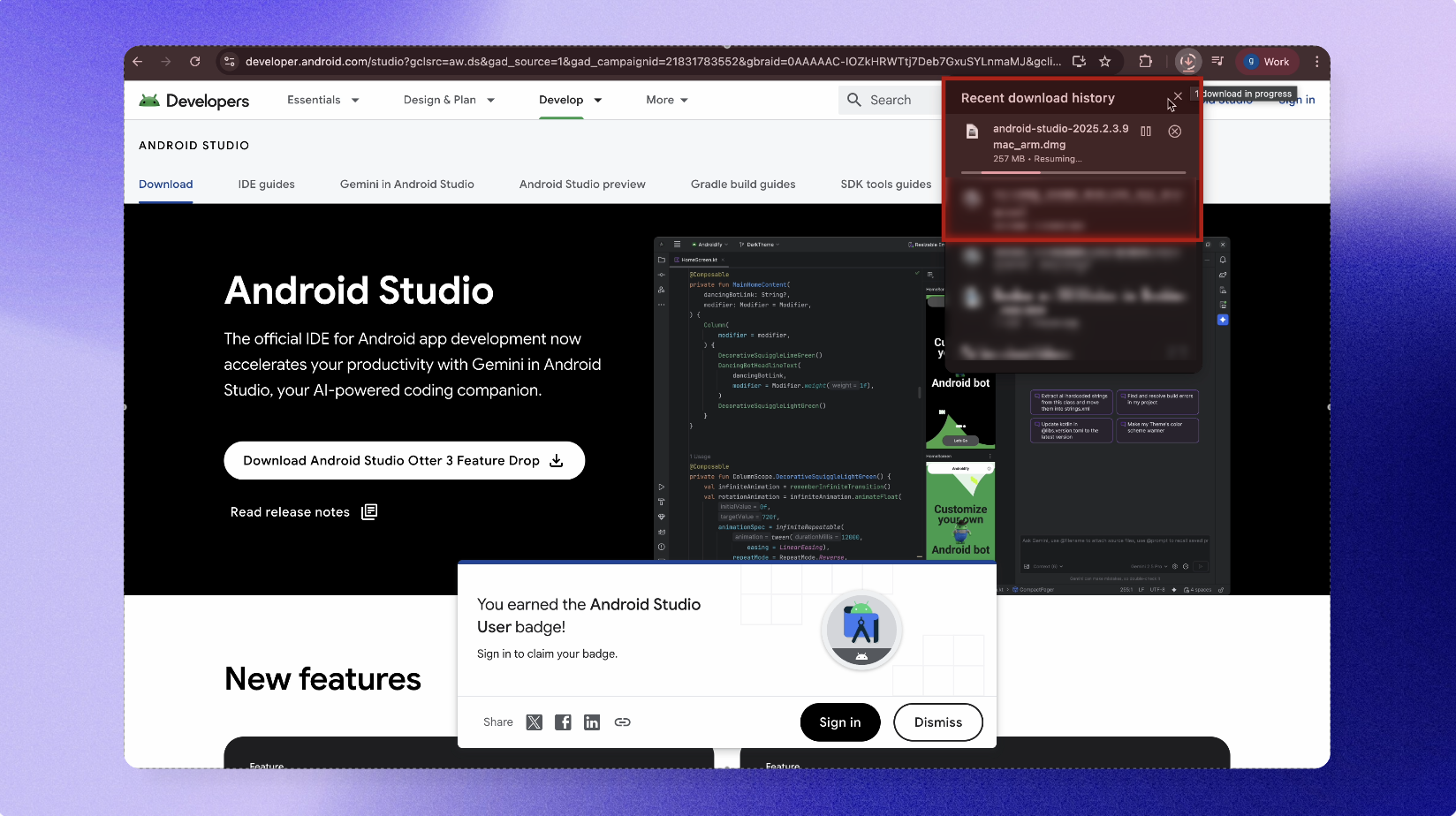The image size is (1456, 816).
Task: Click the browser reload icon
Action: coord(194,62)
